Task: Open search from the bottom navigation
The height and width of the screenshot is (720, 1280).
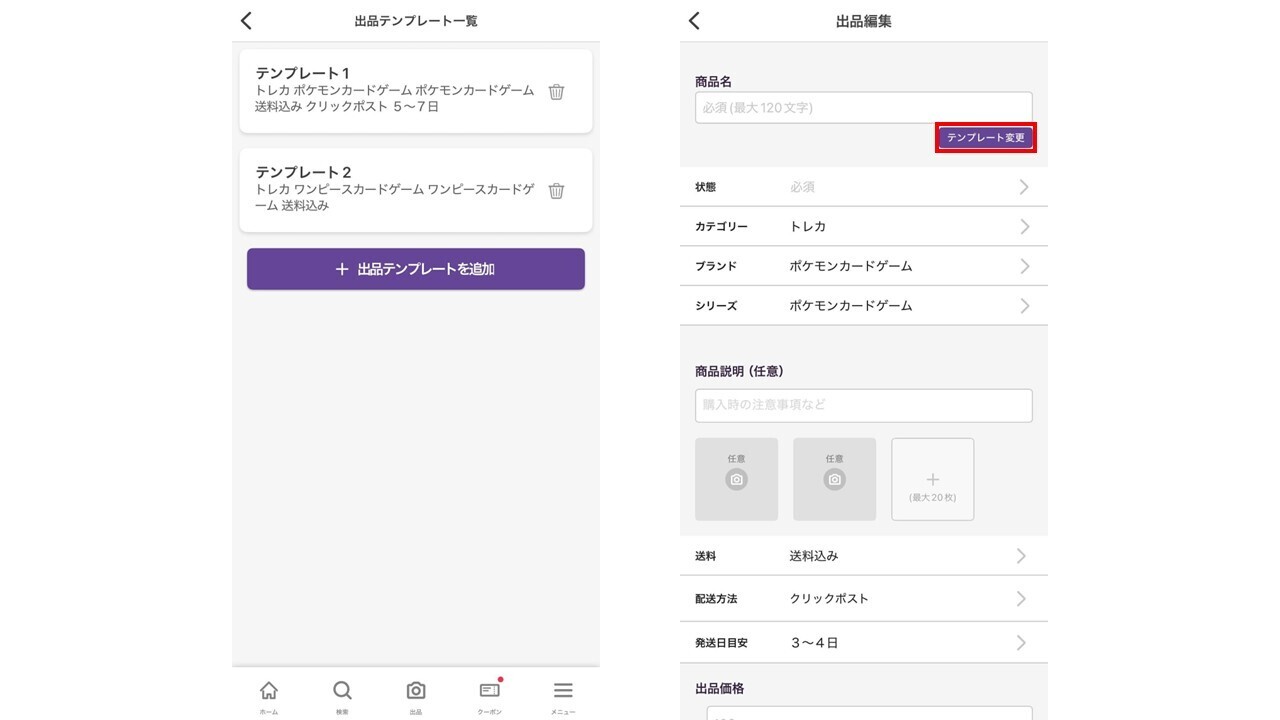Action: 342,694
